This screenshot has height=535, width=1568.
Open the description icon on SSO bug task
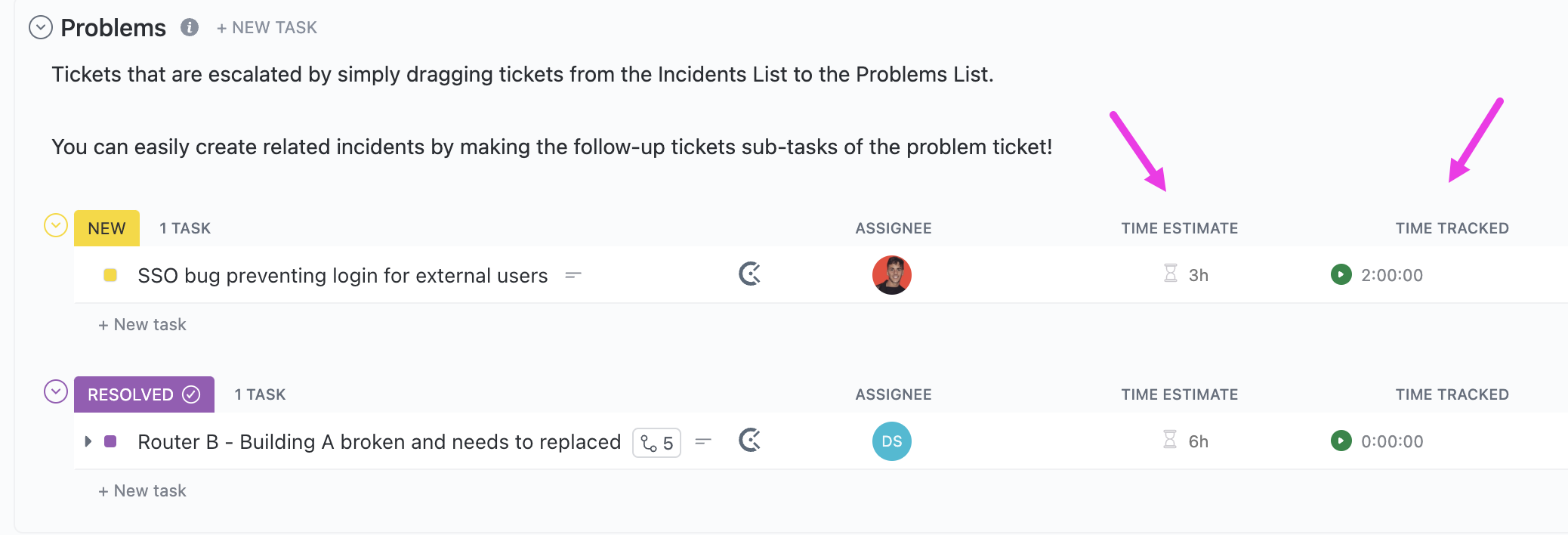pyautogui.click(x=574, y=275)
